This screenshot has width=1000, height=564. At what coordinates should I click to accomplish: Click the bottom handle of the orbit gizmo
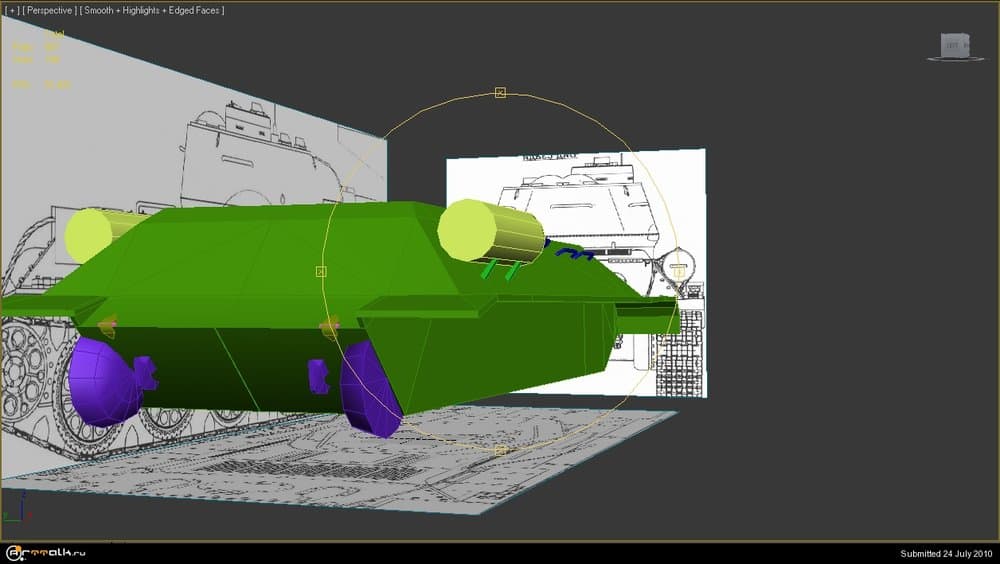tap(501, 450)
